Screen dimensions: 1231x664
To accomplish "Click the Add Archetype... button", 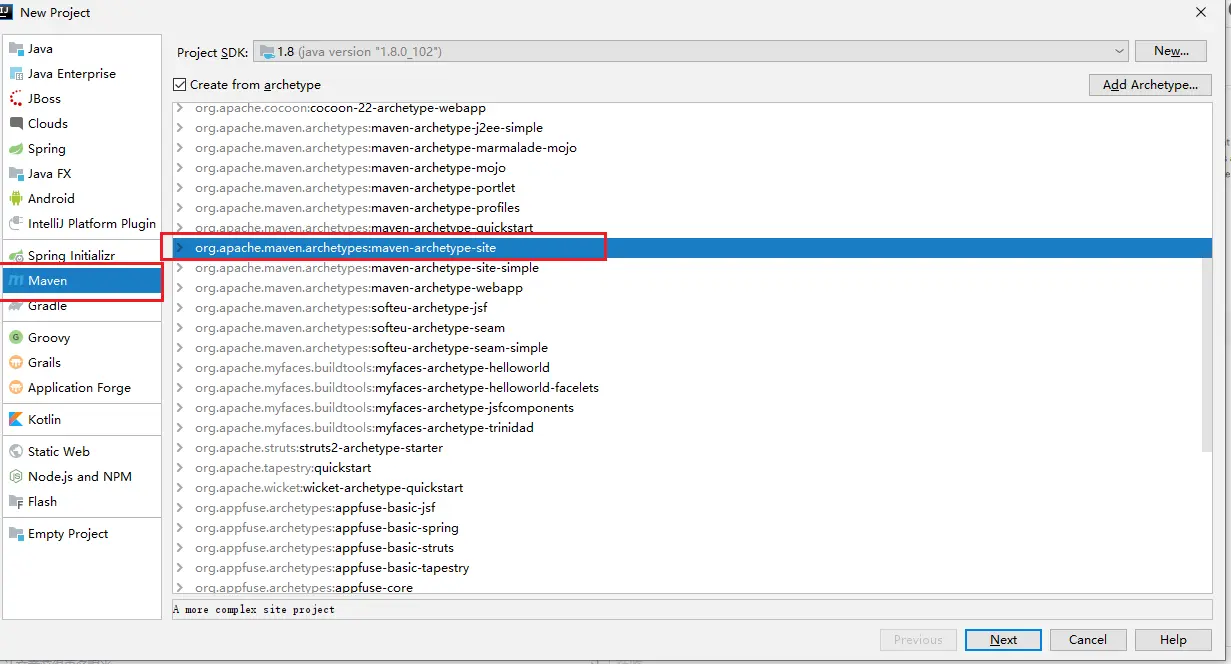I will (x=1150, y=85).
